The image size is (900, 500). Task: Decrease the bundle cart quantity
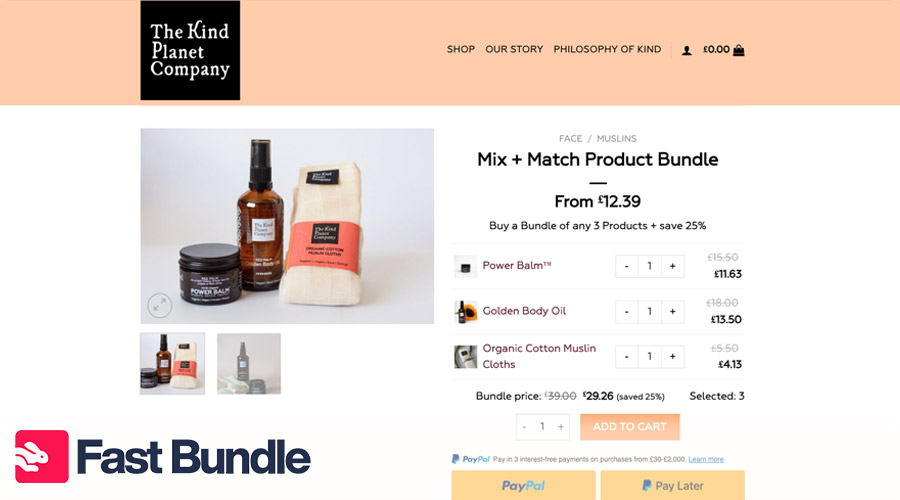[524, 427]
